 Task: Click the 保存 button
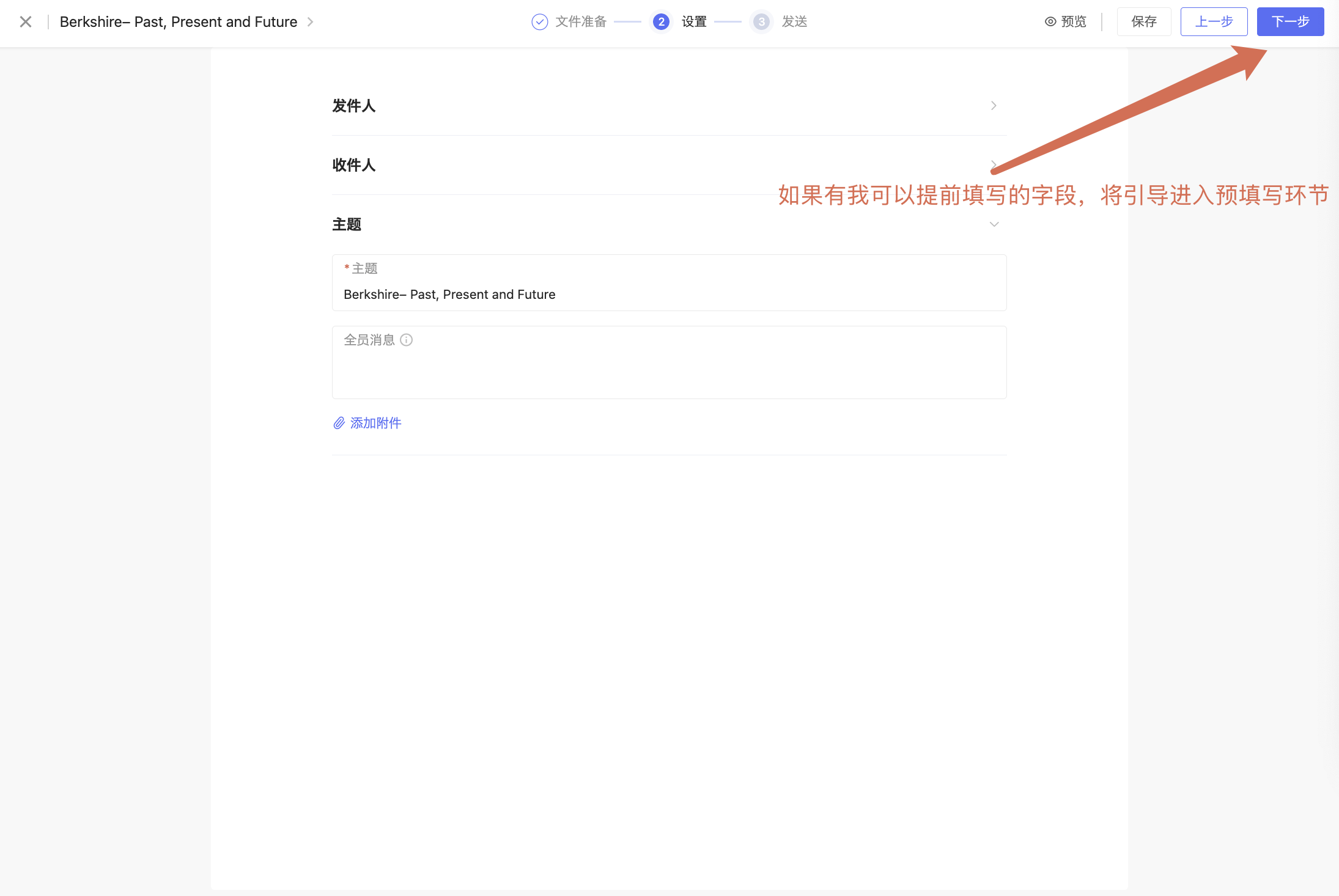[x=1143, y=22]
